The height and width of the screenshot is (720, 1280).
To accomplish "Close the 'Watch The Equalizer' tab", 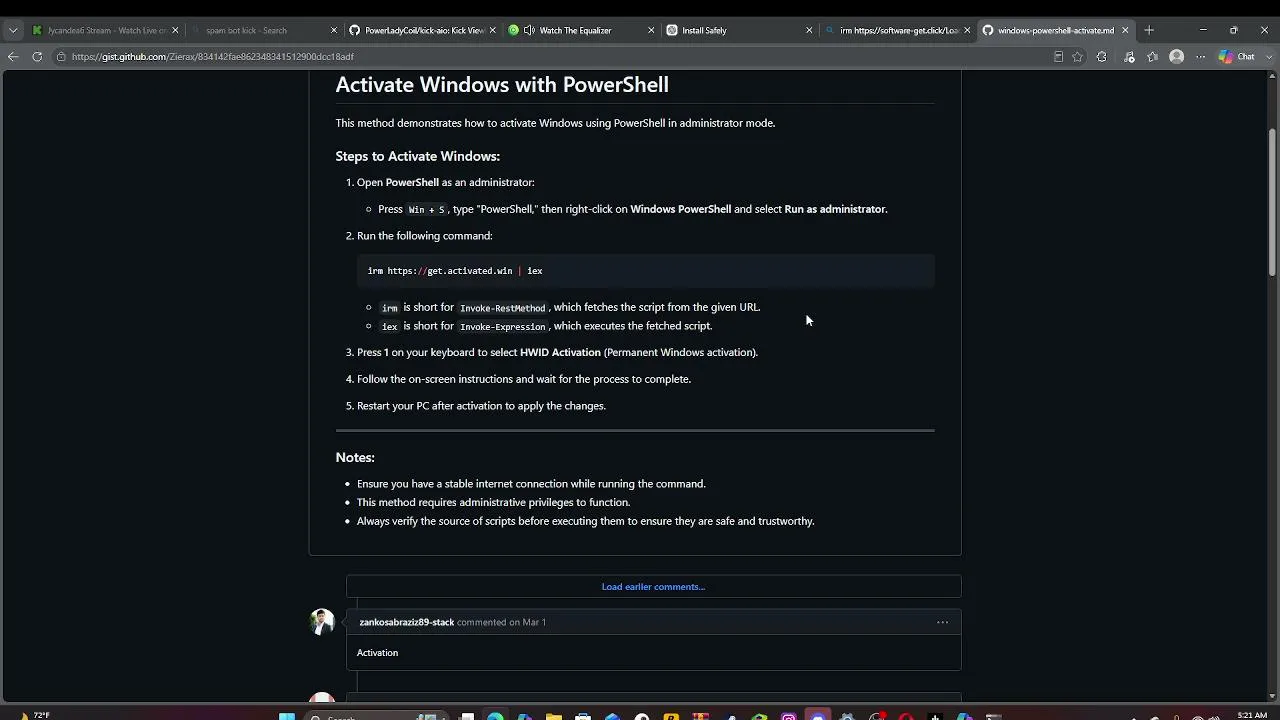I will 651,30.
